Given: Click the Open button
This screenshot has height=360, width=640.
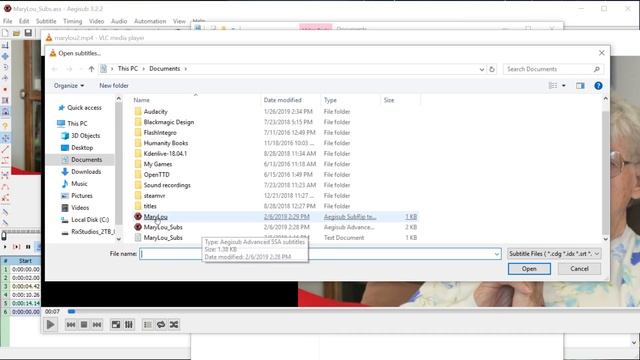Looking at the screenshot, I should tap(529, 269).
